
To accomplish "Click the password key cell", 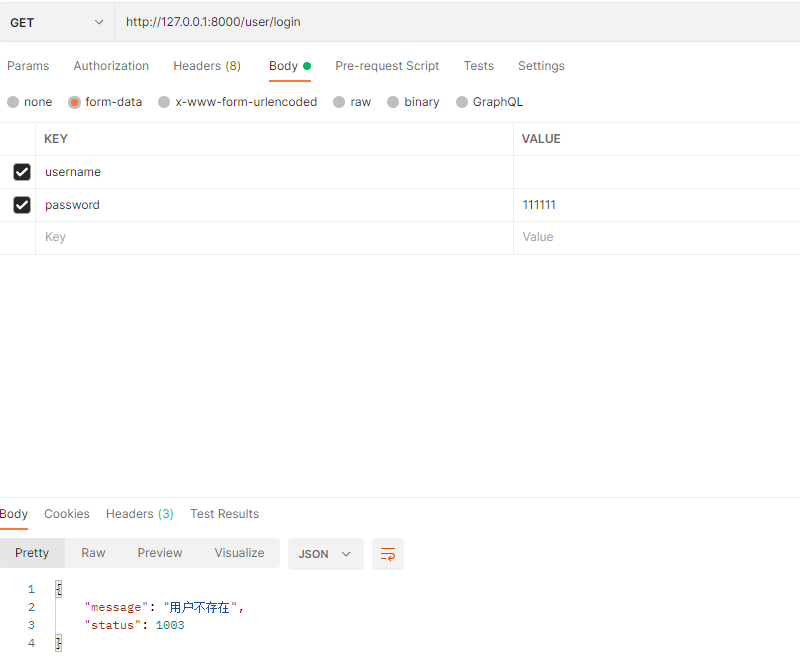I will pyautogui.click(x=274, y=205).
